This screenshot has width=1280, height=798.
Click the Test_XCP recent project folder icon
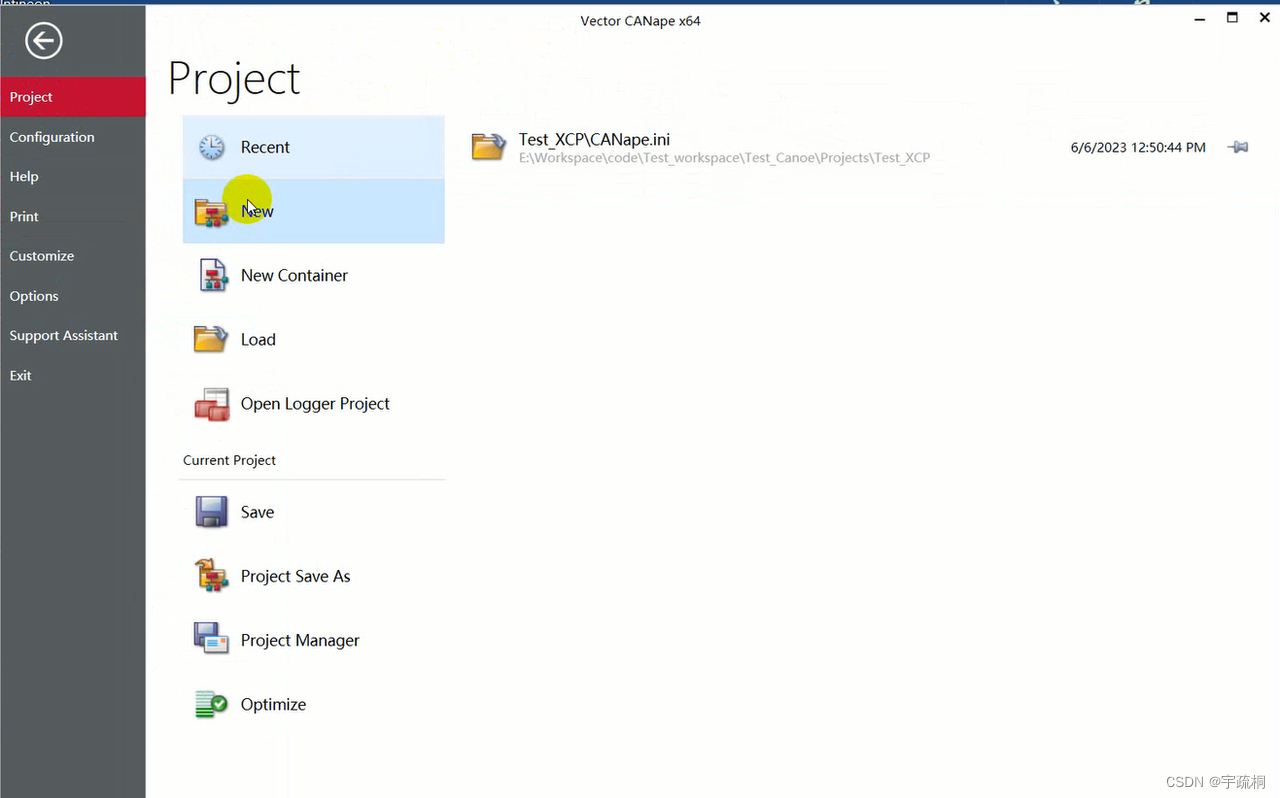coord(489,147)
